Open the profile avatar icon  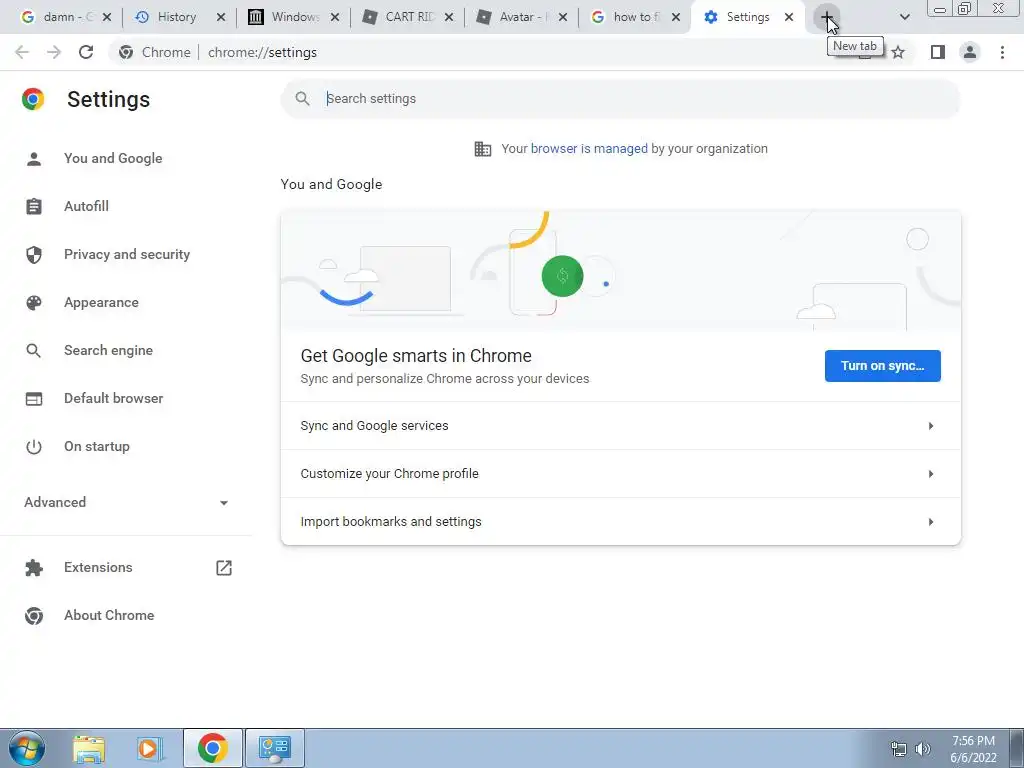pyautogui.click(x=970, y=52)
